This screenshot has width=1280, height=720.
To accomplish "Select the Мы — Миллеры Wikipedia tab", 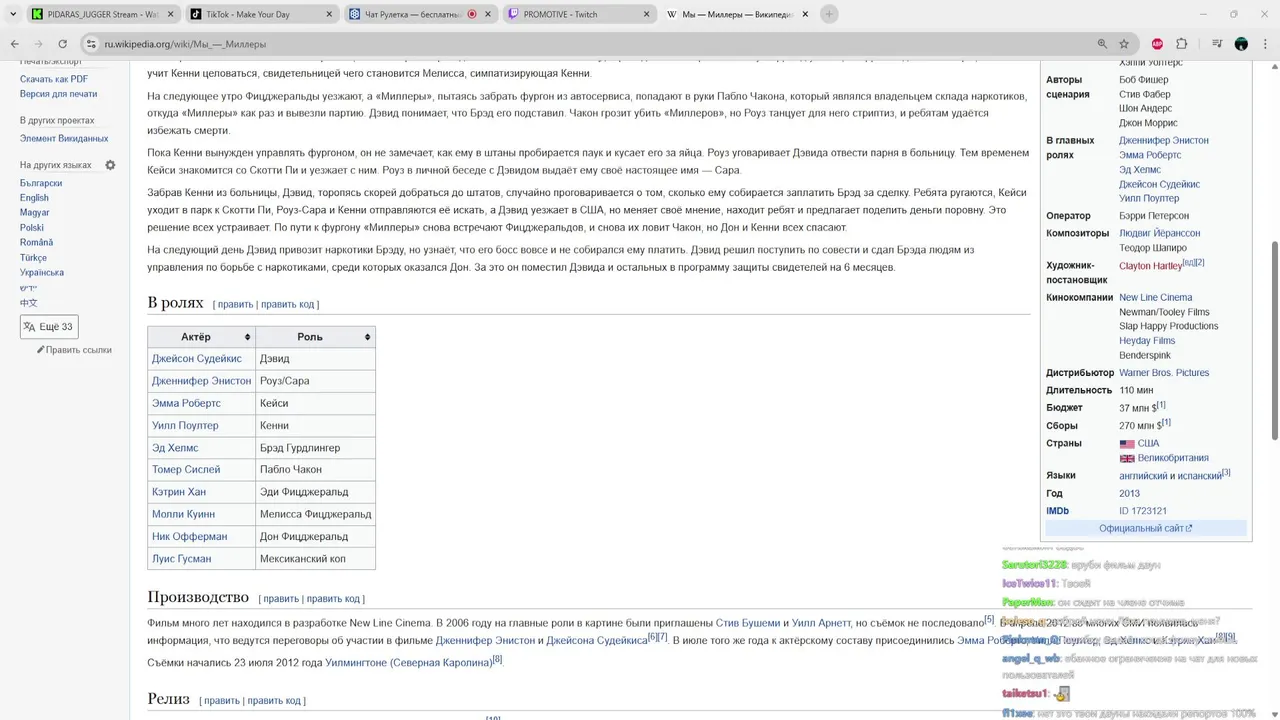I will [736, 14].
